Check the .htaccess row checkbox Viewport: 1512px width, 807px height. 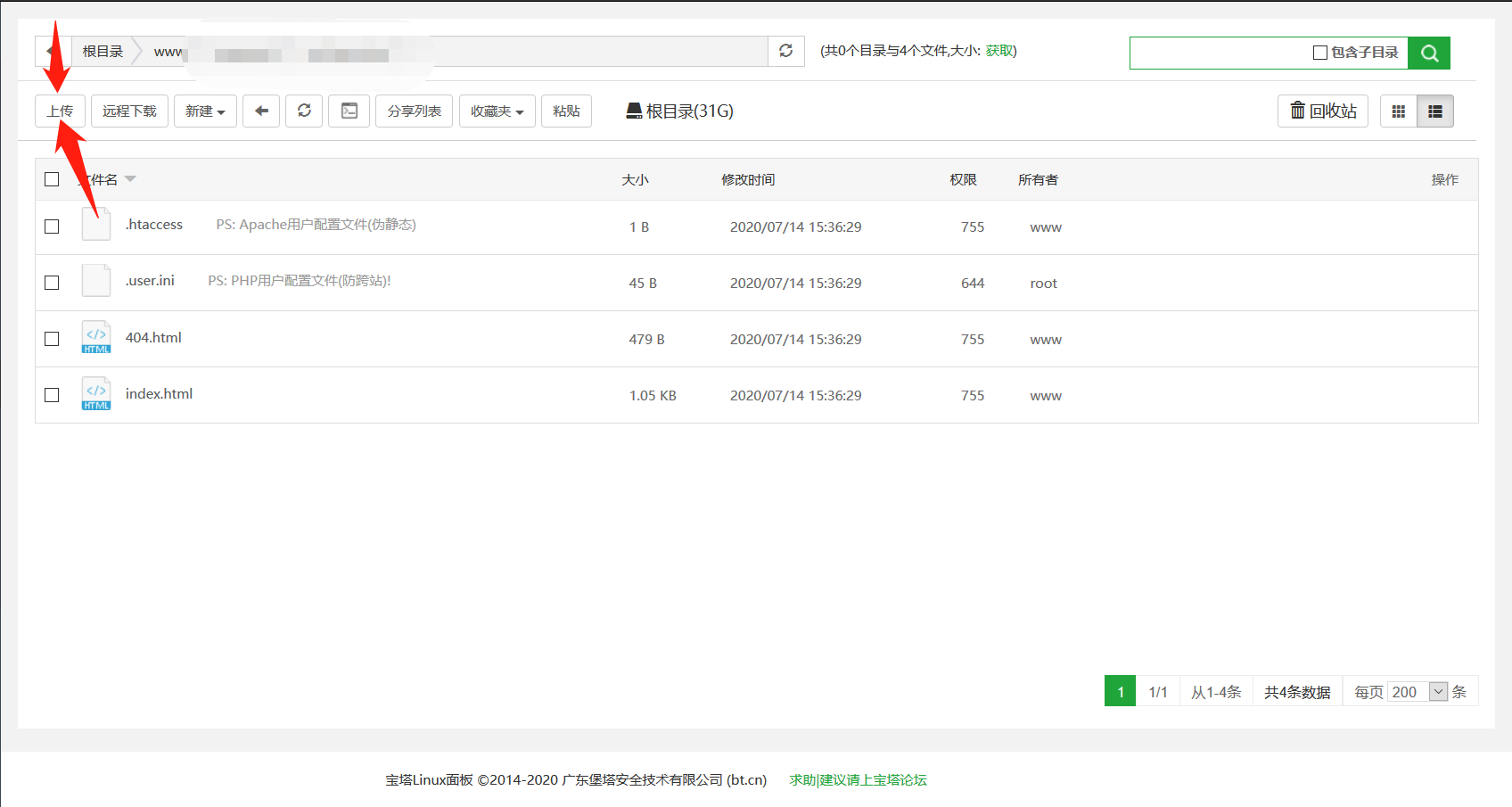click(x=52, y=226)
